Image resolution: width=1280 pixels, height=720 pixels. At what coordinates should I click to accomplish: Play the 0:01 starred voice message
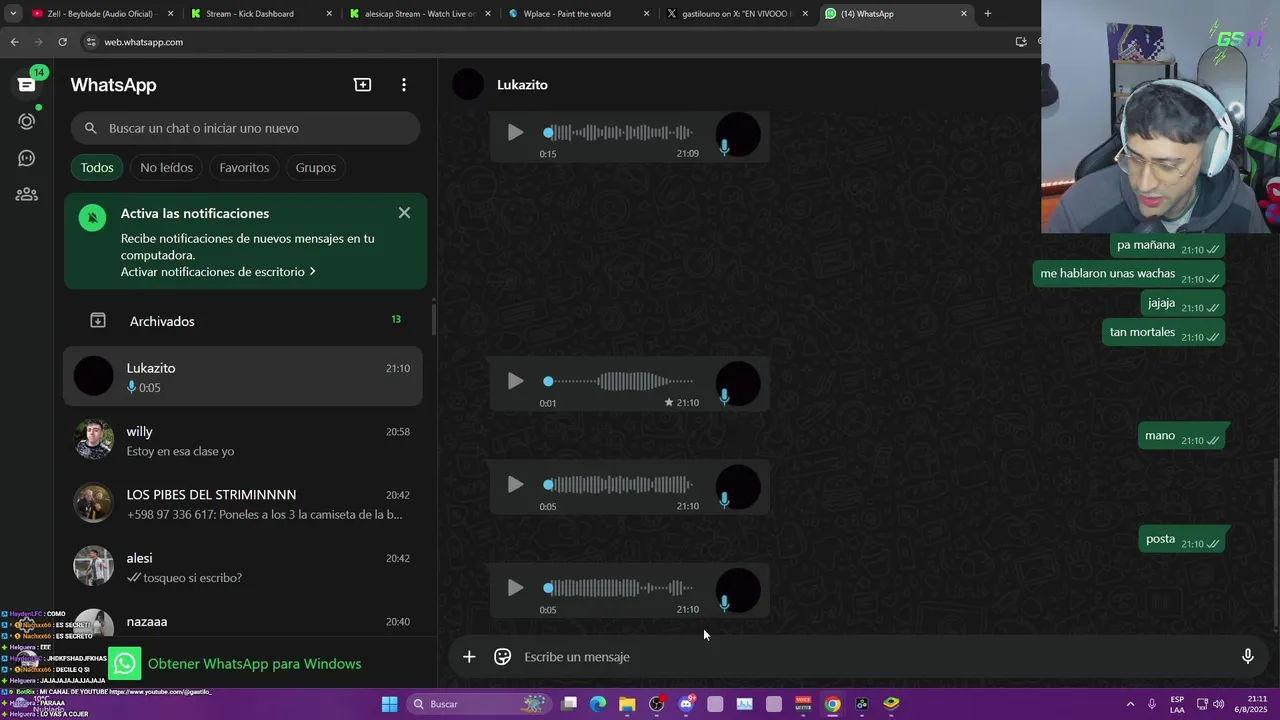tap(515, 381)
